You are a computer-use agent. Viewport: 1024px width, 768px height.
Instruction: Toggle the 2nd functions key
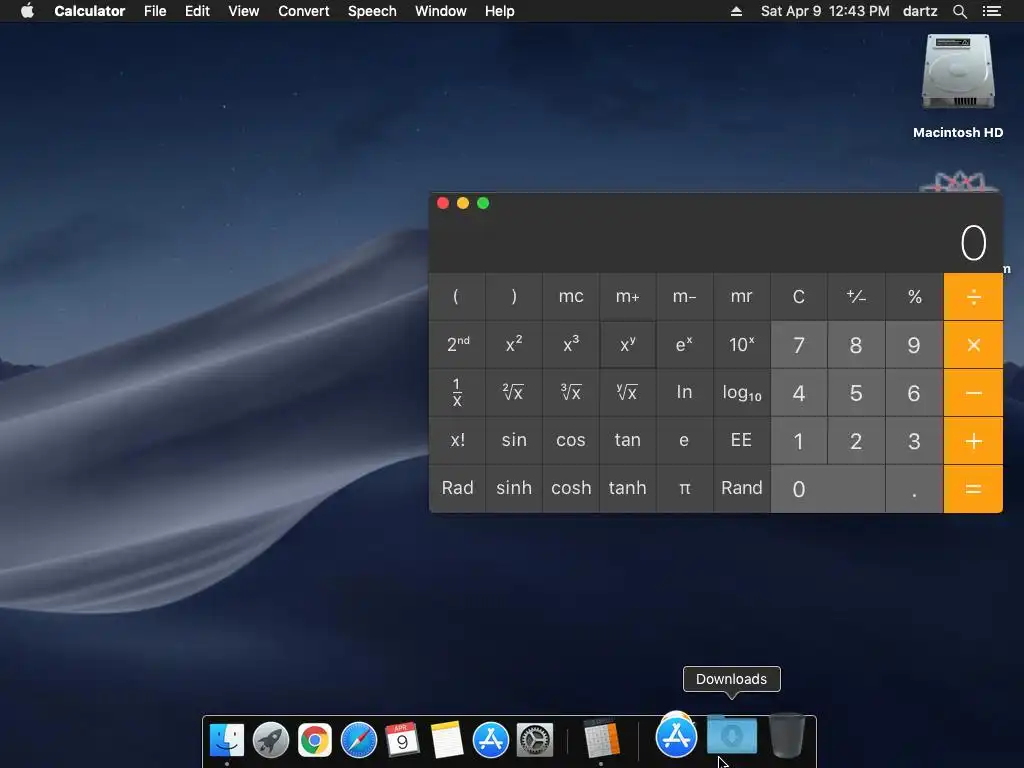pyautogui.click(x=457, y=344)
